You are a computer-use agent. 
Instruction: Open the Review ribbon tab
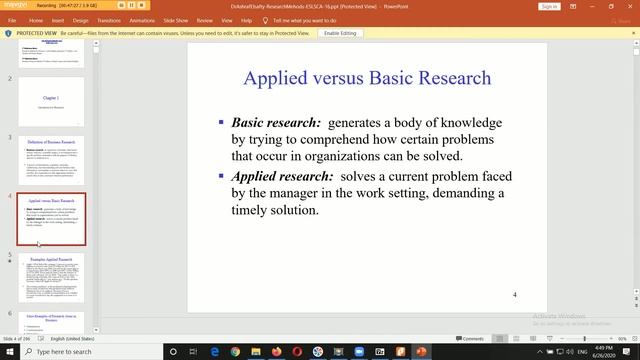click(204, 20)
